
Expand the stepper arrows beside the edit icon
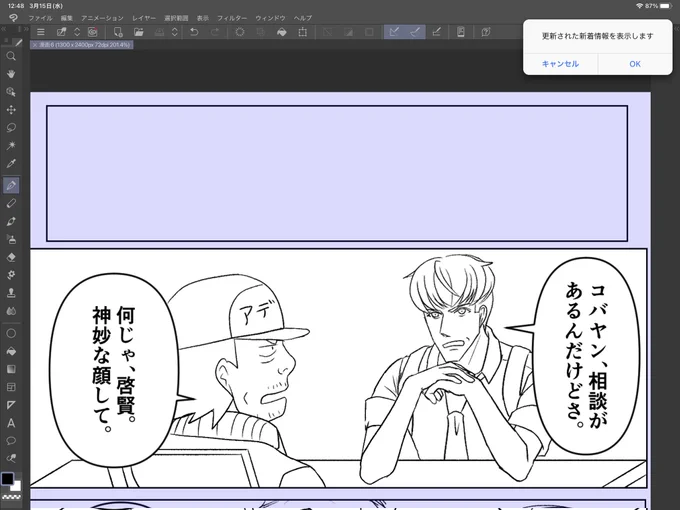point(77,32)
